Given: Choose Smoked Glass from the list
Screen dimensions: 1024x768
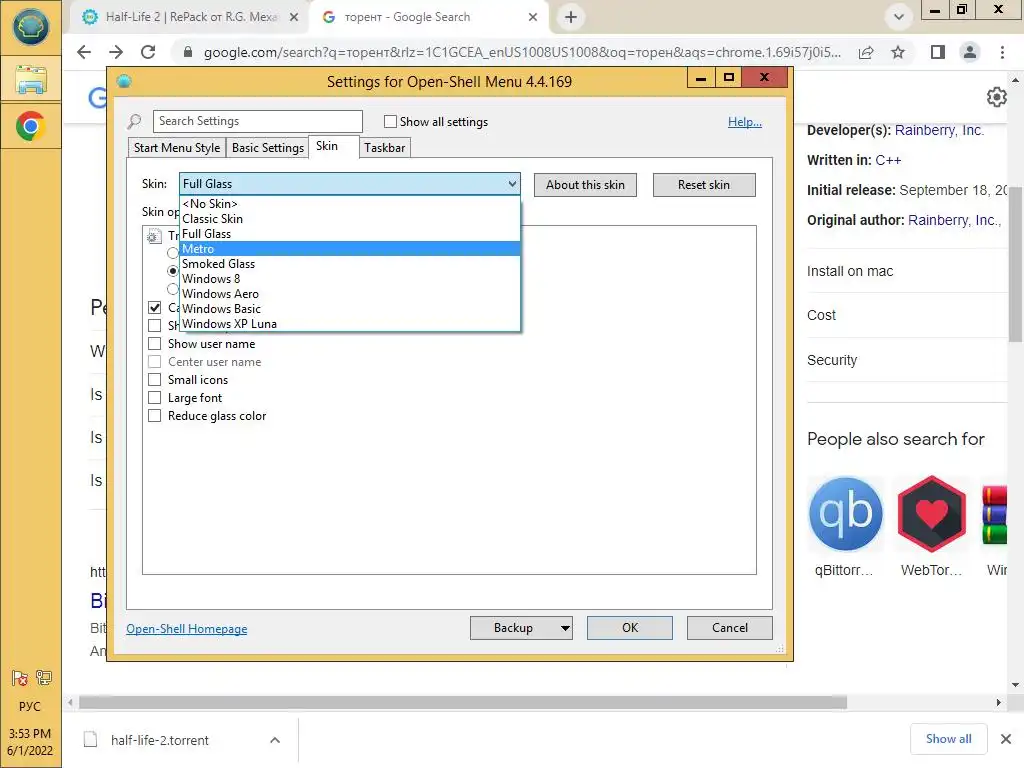Looking at the screenshot, I should (x=349, y=264).
